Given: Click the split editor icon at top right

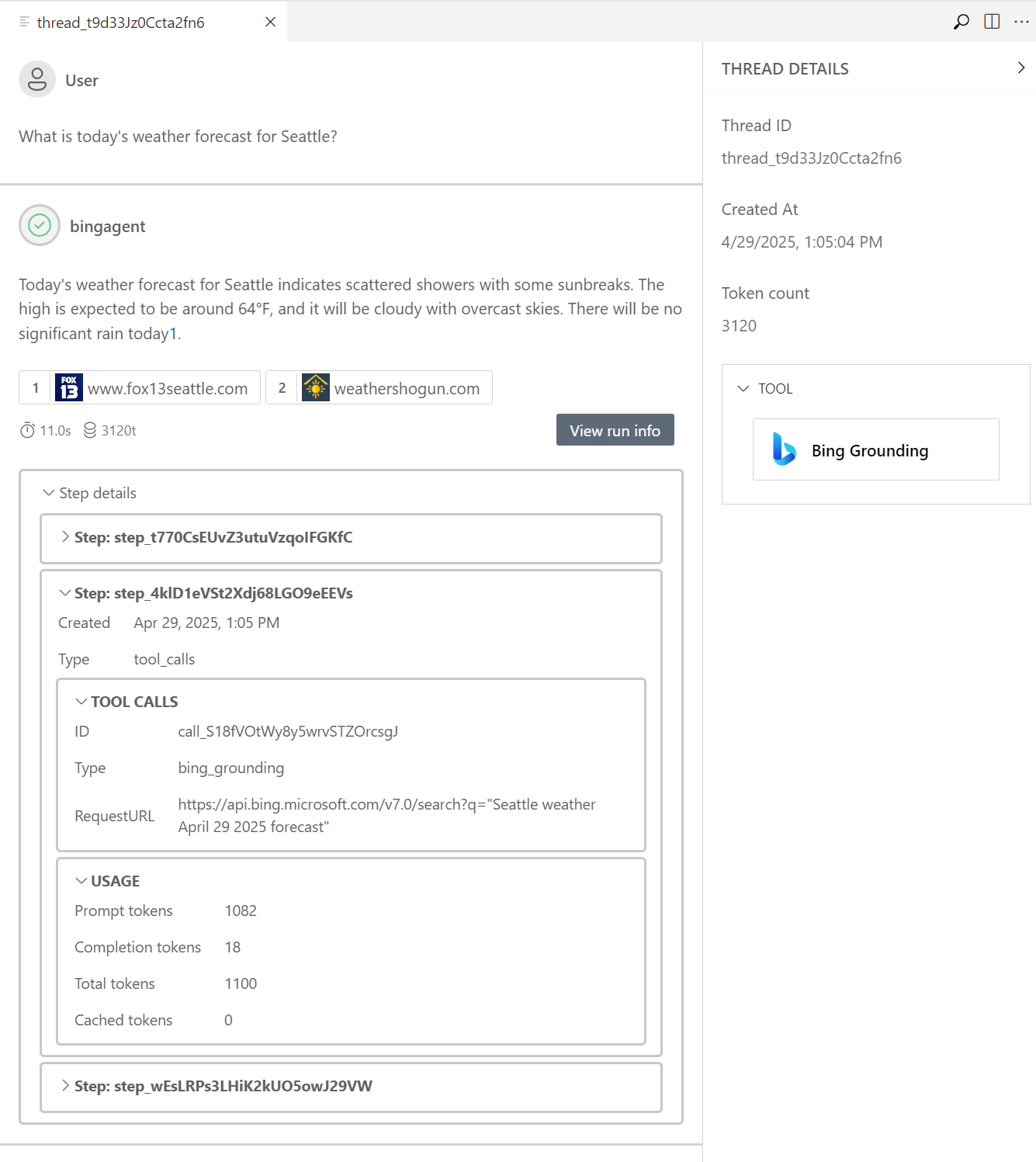Looking at the screenshot, I should [x=991, y=22].
